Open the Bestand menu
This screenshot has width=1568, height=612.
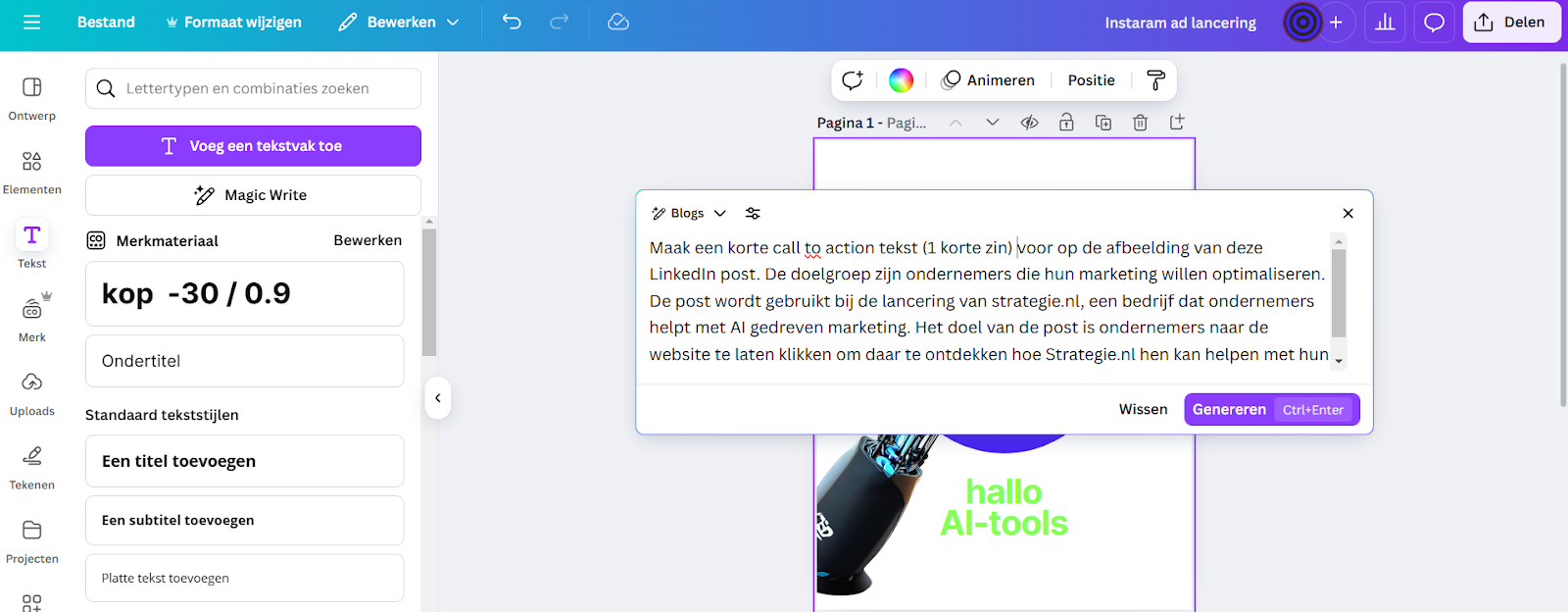[x=106, y=22]
